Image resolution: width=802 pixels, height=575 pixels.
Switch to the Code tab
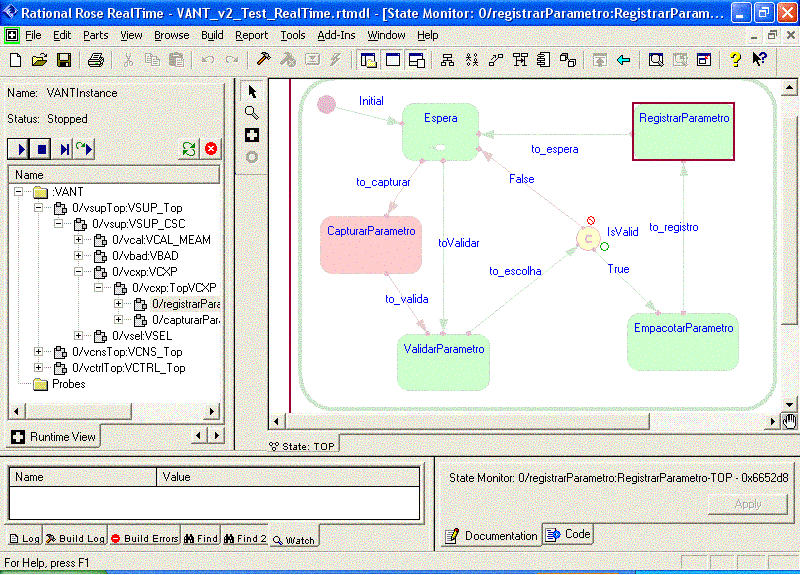[x=568, y=534]
